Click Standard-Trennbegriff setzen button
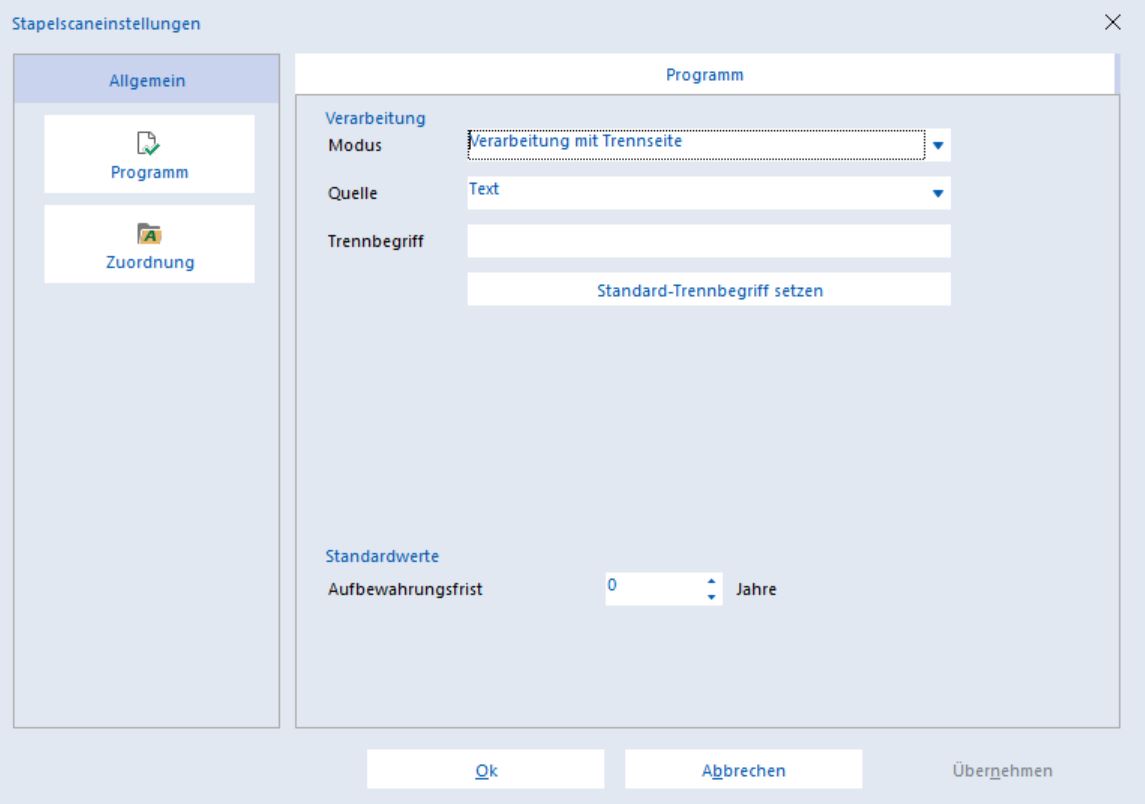1145x804 pixels. (709, 290)
